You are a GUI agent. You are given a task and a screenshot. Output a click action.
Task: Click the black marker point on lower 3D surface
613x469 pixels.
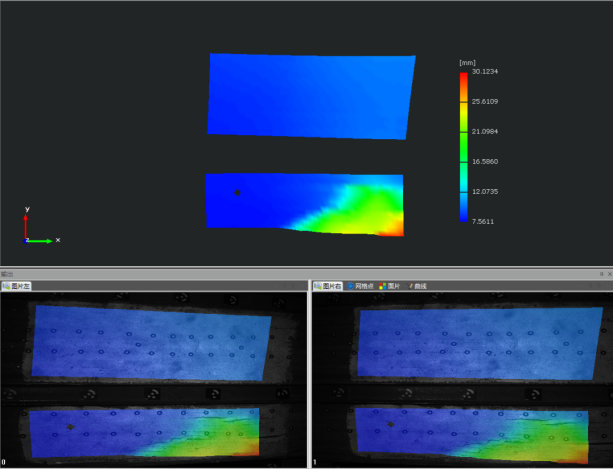coord(237,192)
